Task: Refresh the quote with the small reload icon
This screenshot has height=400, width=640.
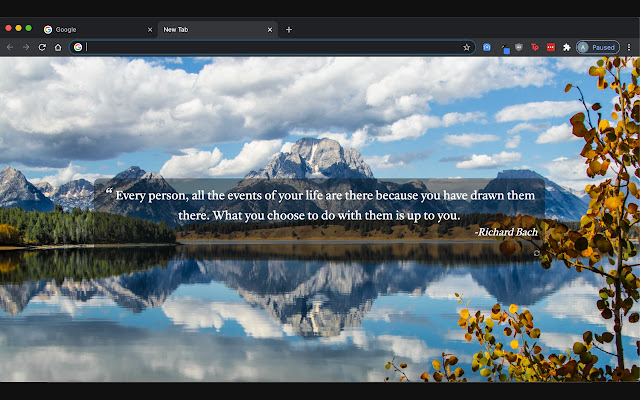Action: [536, 253]
